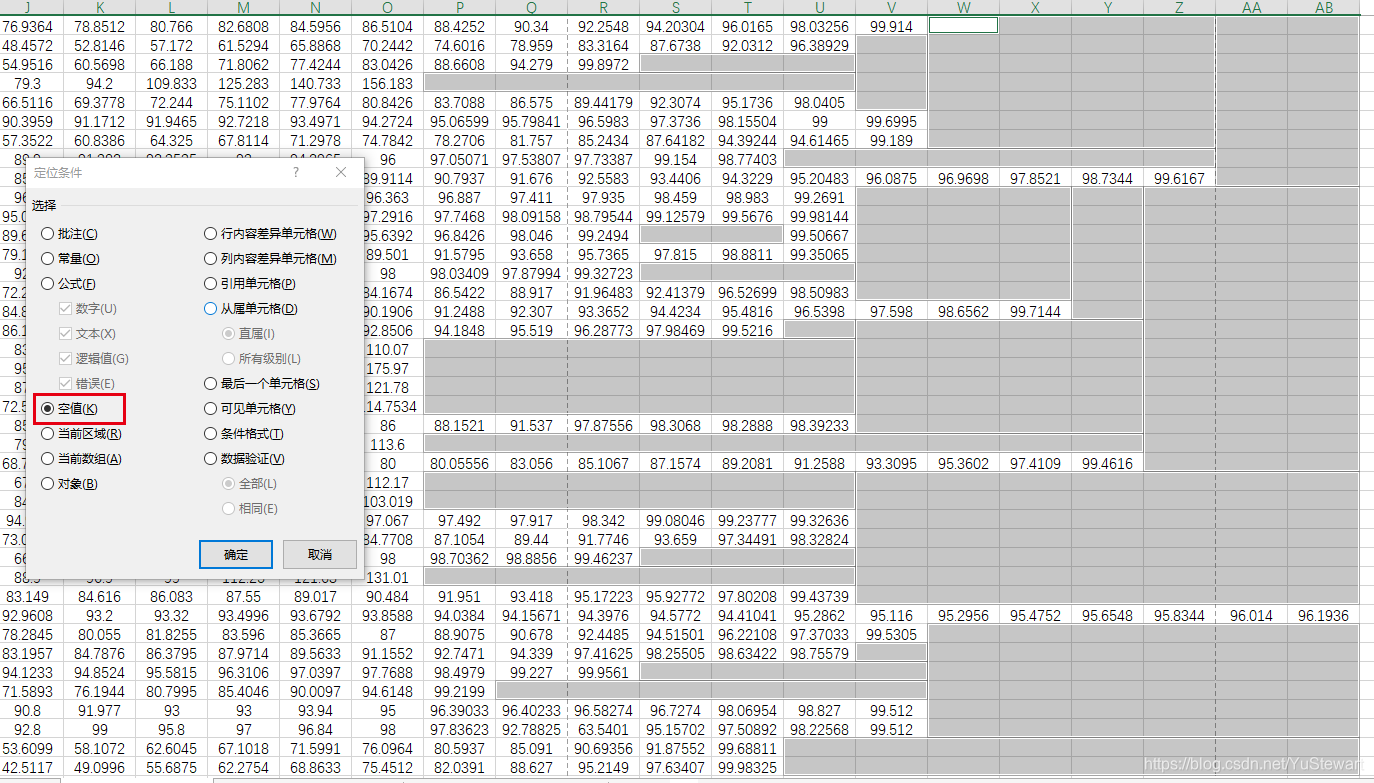Select 最后一个单元格(S) option
Screen dimensions: 1374x783
[x=262, y=384]
